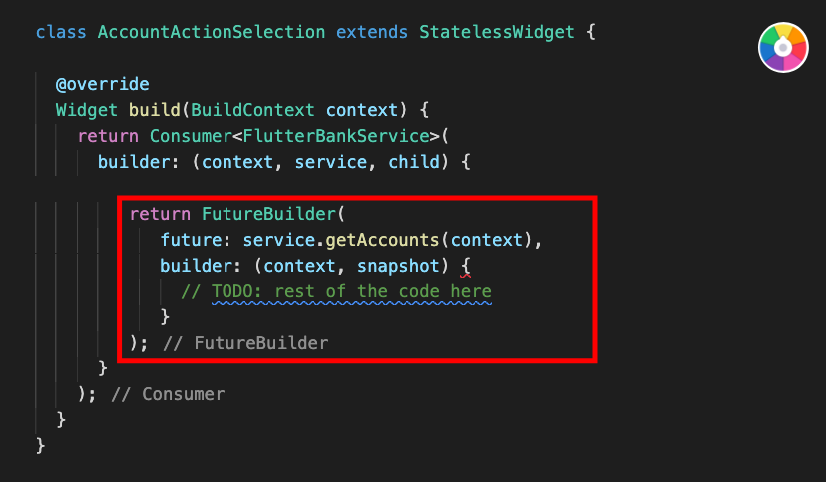The image size is (826, 482).
Task: Click the child parameter in the builder
Action: (x=414, y=162)
